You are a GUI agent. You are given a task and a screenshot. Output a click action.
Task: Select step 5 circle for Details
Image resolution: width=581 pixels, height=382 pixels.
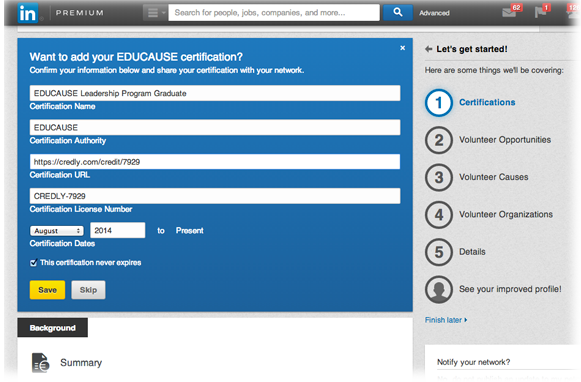tap(439, 252)
